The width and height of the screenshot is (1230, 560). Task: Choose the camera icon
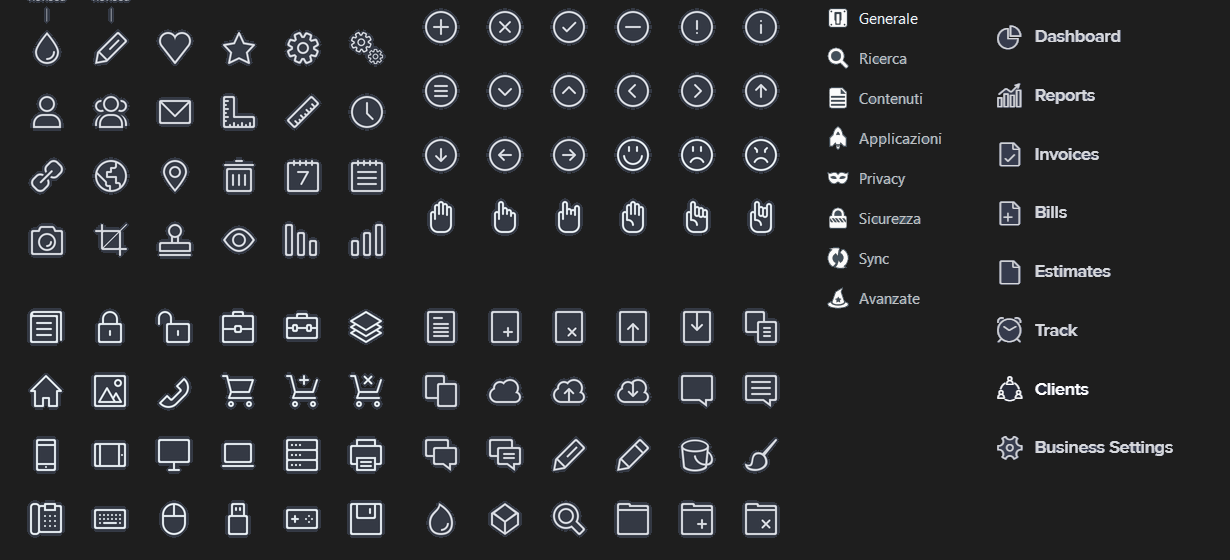47,240
